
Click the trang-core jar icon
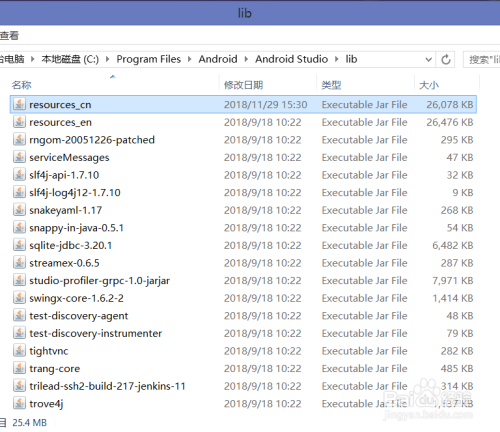19,368
